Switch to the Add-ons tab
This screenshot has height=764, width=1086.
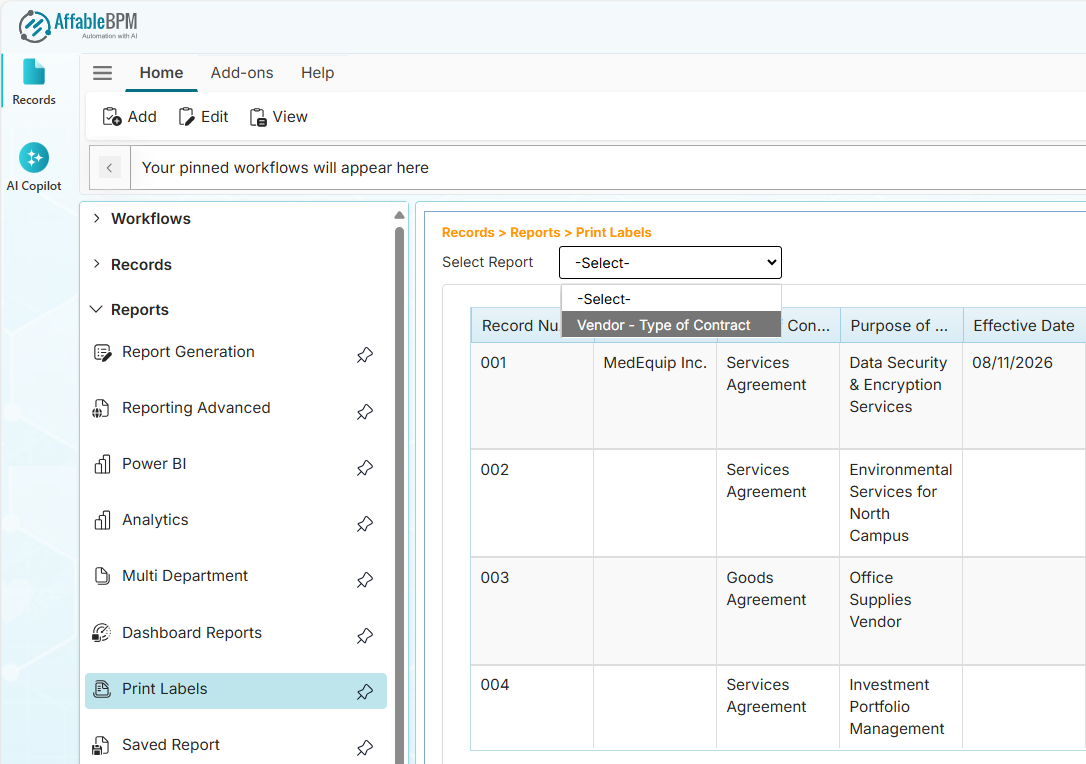[242, 73]
